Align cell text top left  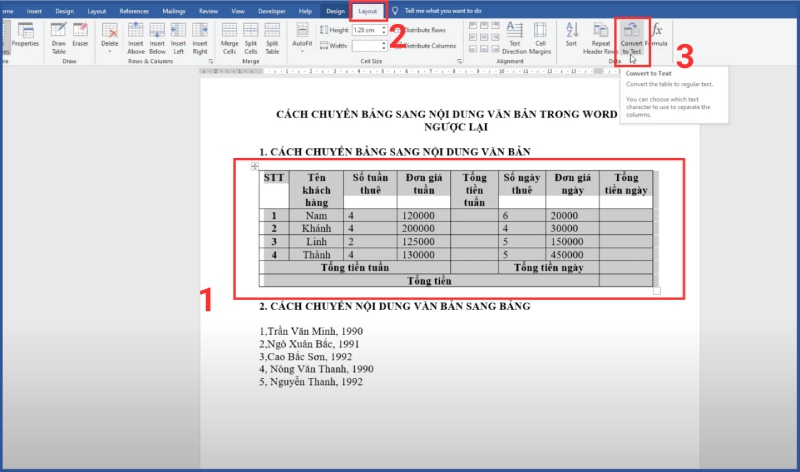pos(473,26)
